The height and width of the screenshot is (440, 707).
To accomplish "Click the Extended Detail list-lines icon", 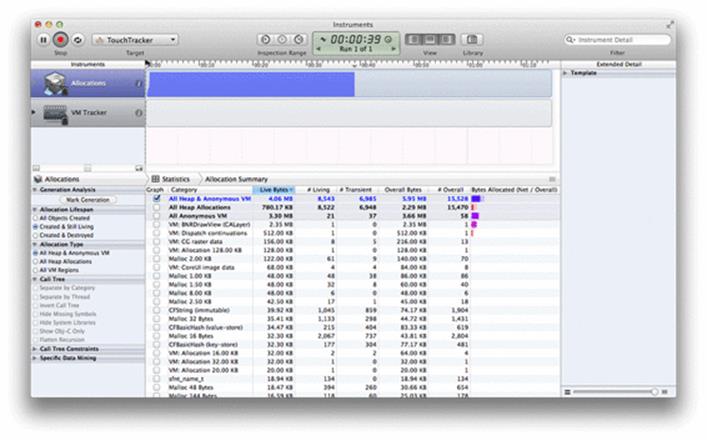I will (x=568, y=392).
